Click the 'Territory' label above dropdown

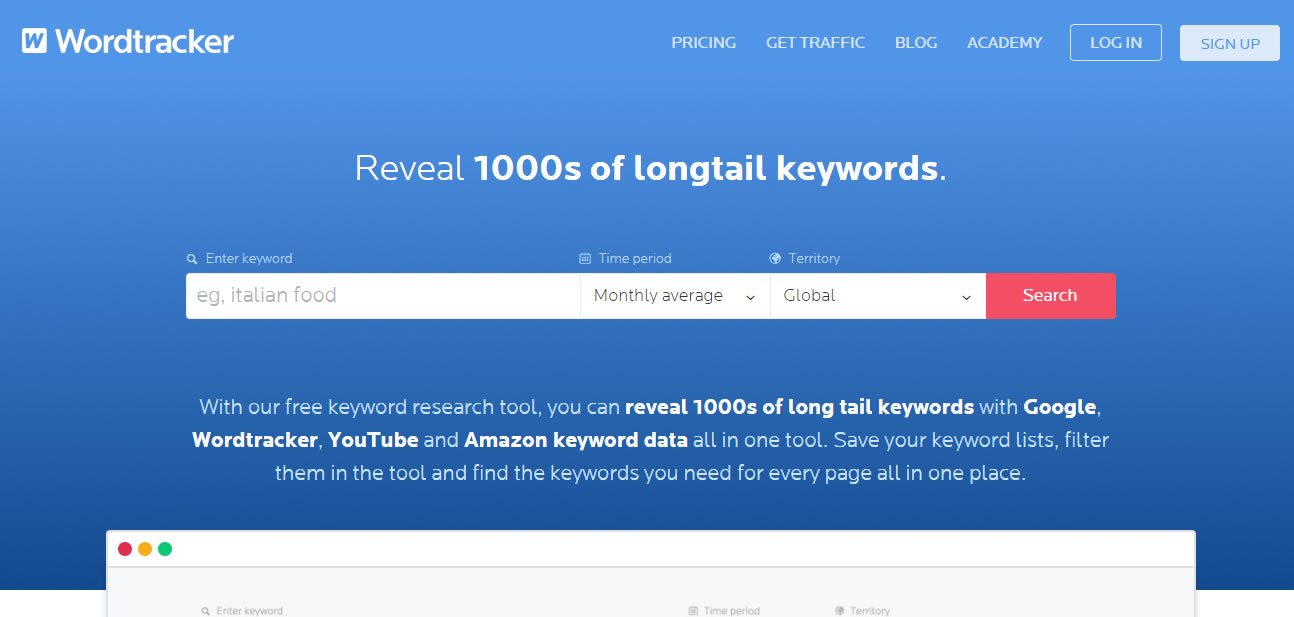click(814, 258)
